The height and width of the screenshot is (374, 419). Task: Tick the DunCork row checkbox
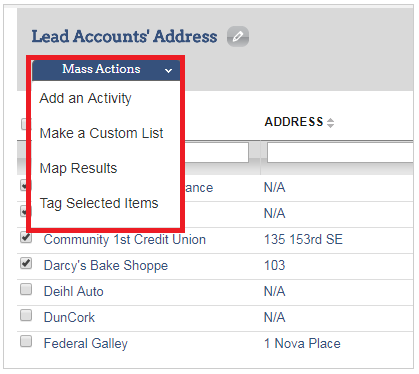(x=26, y=315)
